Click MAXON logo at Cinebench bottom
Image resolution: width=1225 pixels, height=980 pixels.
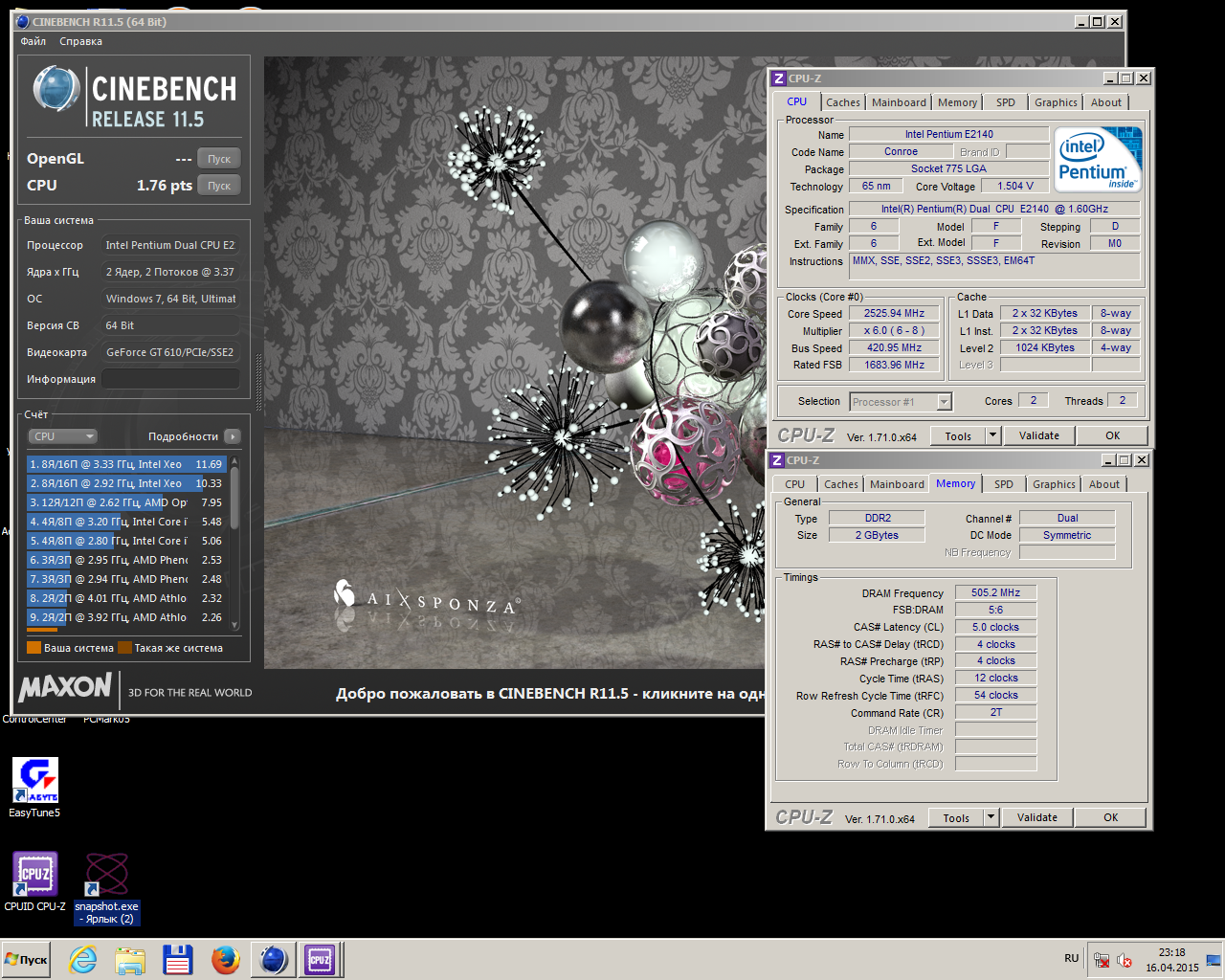click(x=65, y=687)
